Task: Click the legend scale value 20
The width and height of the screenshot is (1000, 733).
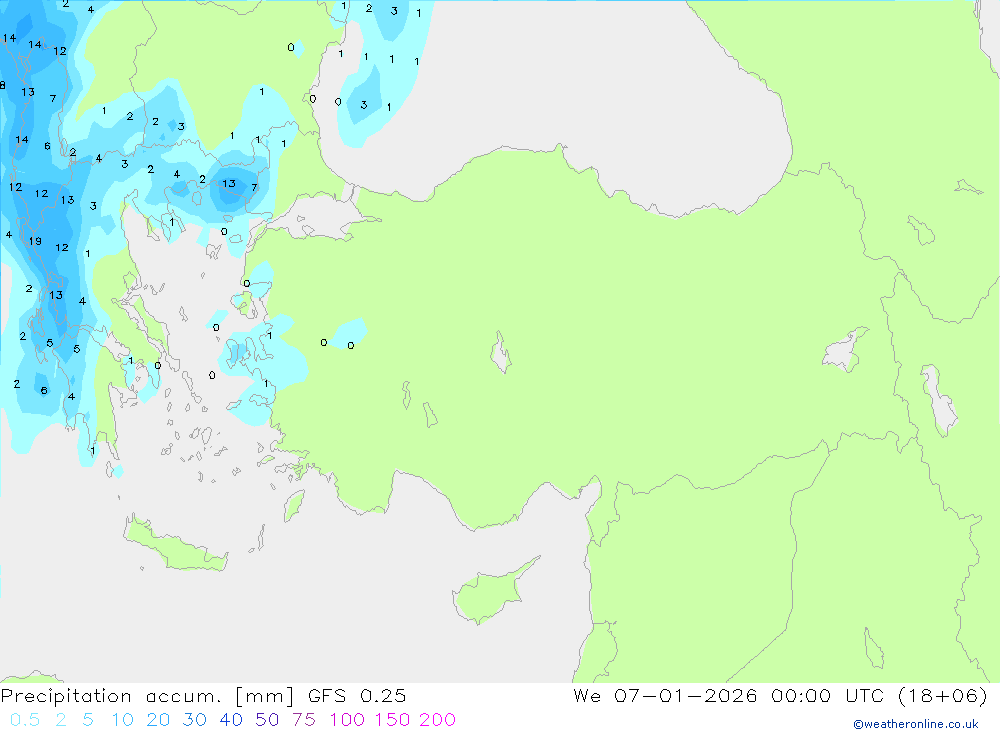Action: [158, 720]
